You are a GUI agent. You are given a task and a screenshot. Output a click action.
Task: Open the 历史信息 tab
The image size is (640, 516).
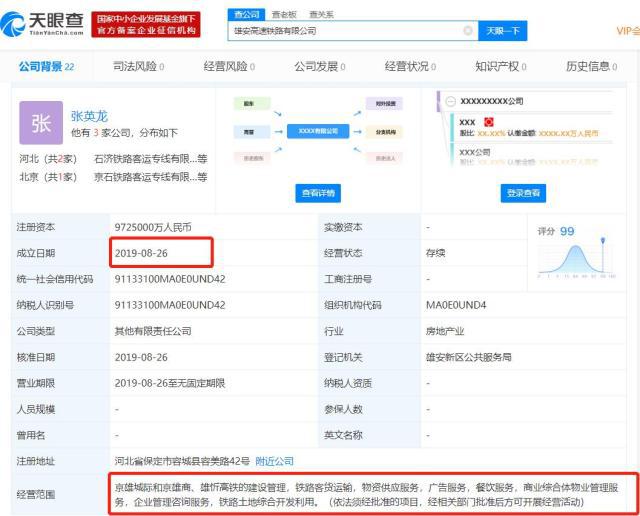591,66
